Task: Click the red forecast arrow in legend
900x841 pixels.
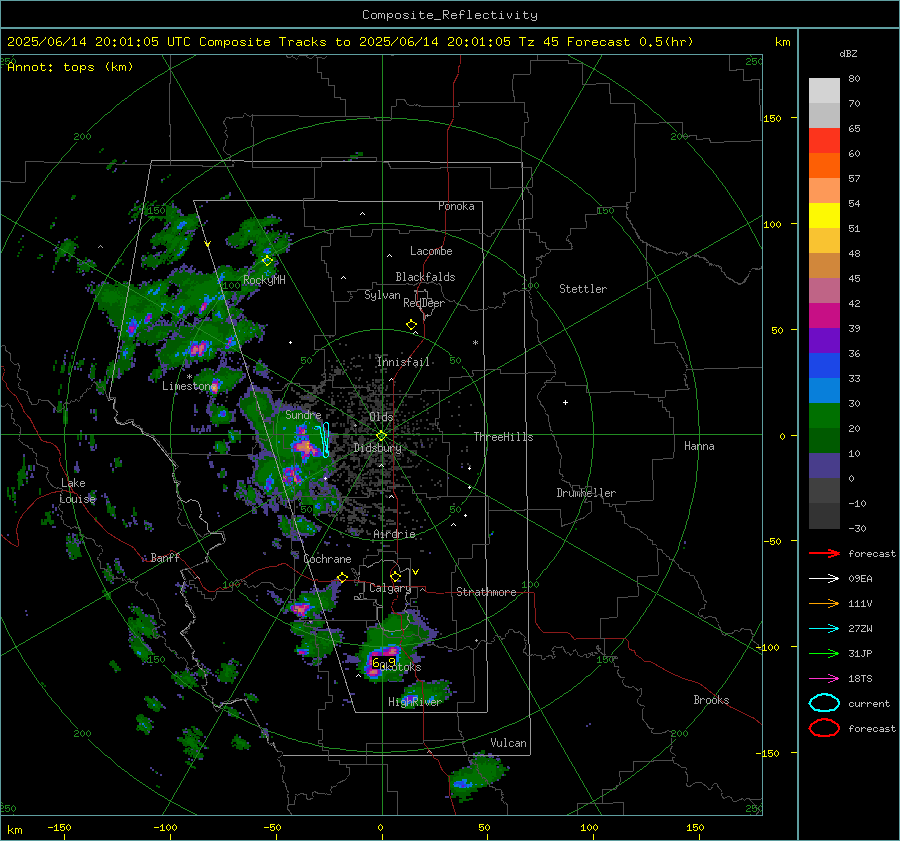Action: click(824, 553)
